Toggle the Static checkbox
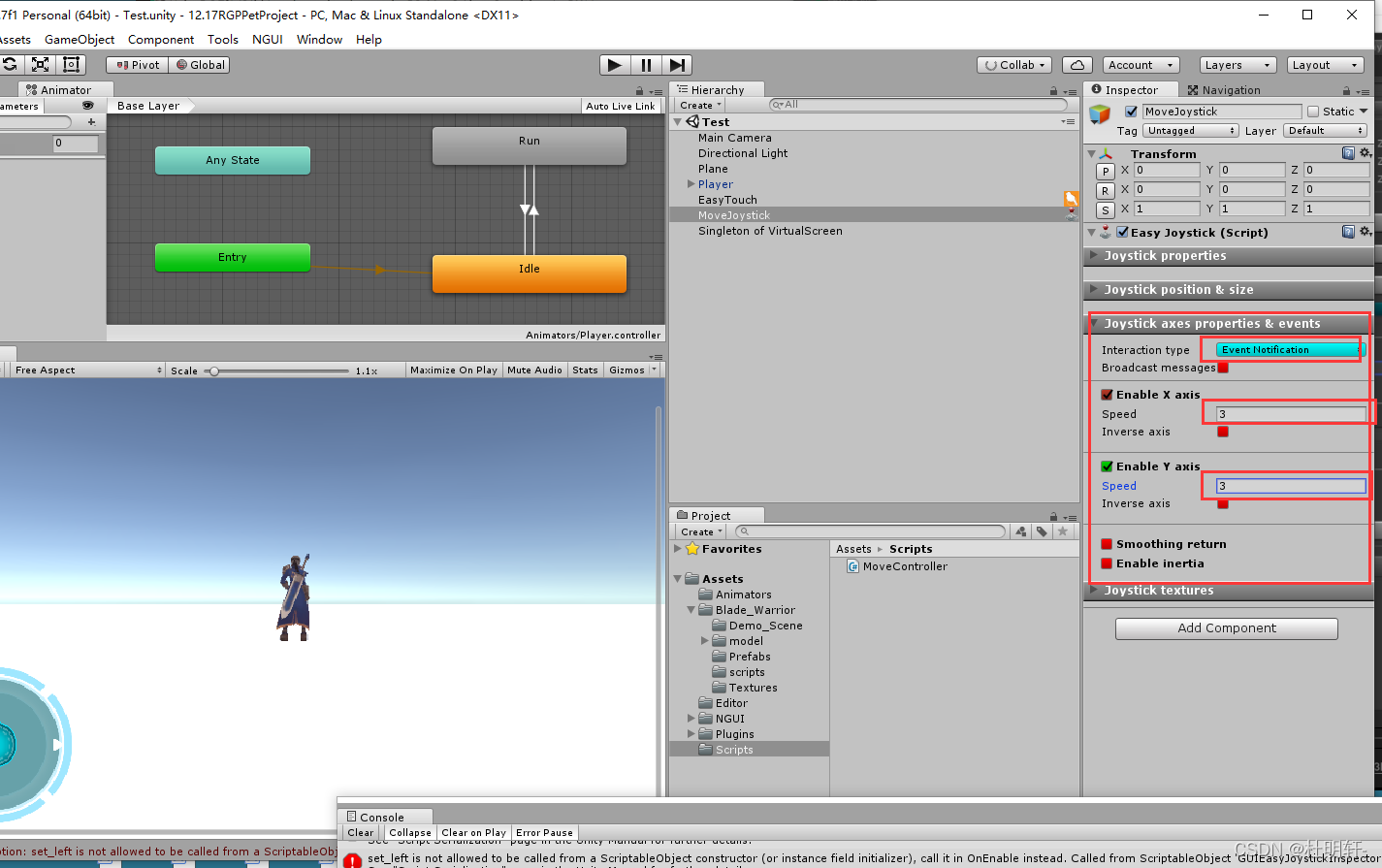The height and width of the screenshot is (868, 1382). 1313,112
